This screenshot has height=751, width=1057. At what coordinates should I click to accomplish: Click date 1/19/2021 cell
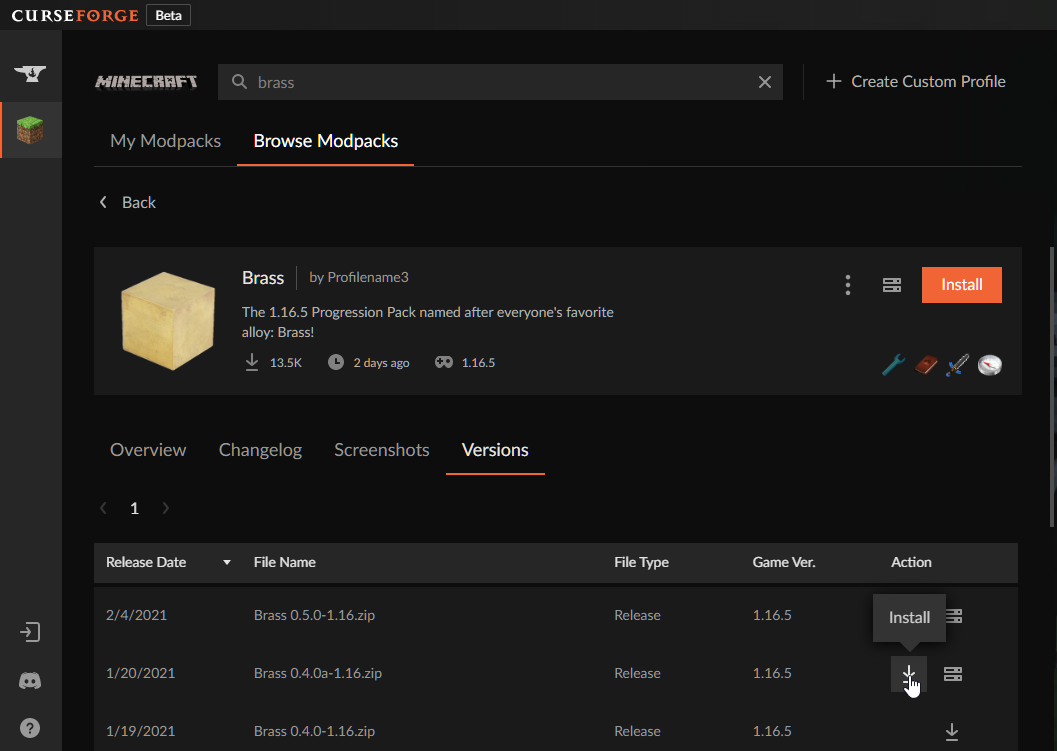(x=140, y=731)
